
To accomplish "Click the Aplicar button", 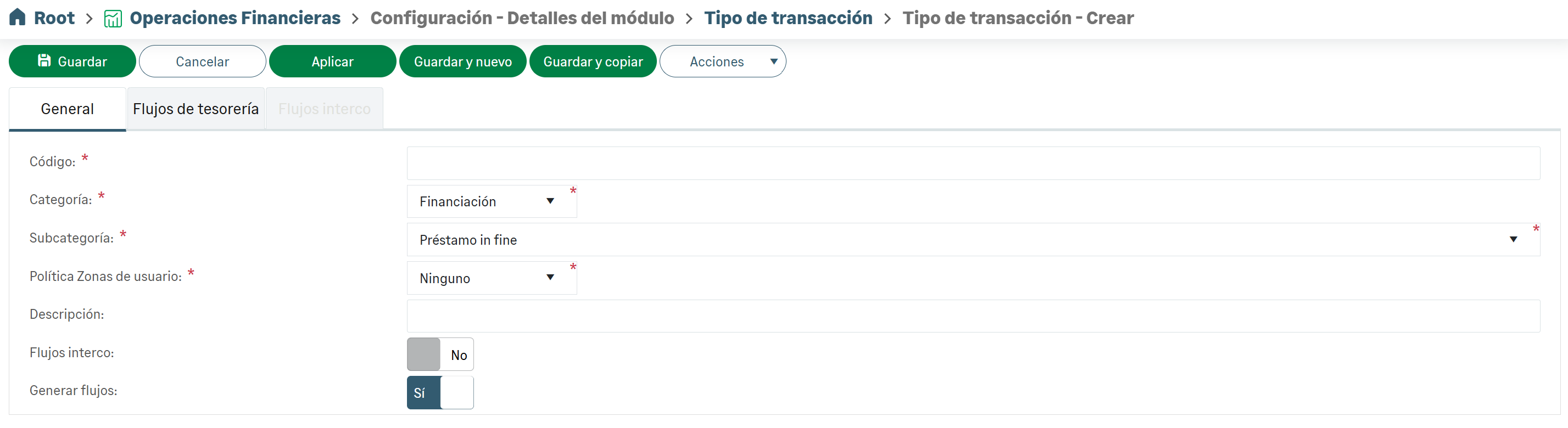I will point(332,61).
